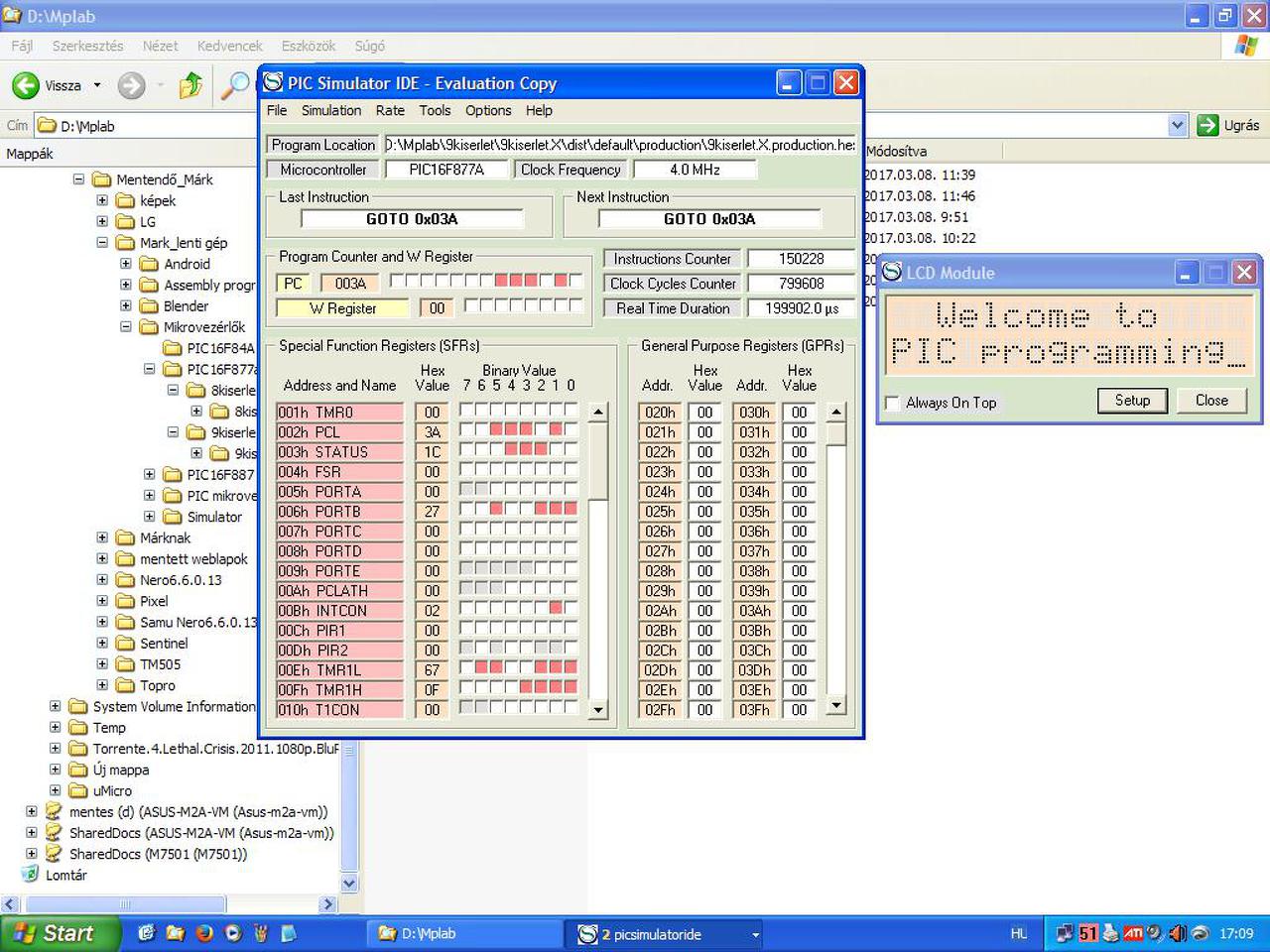Open the printer tray icon
Screen dimensions: 1270x952
coord(1110,933)
